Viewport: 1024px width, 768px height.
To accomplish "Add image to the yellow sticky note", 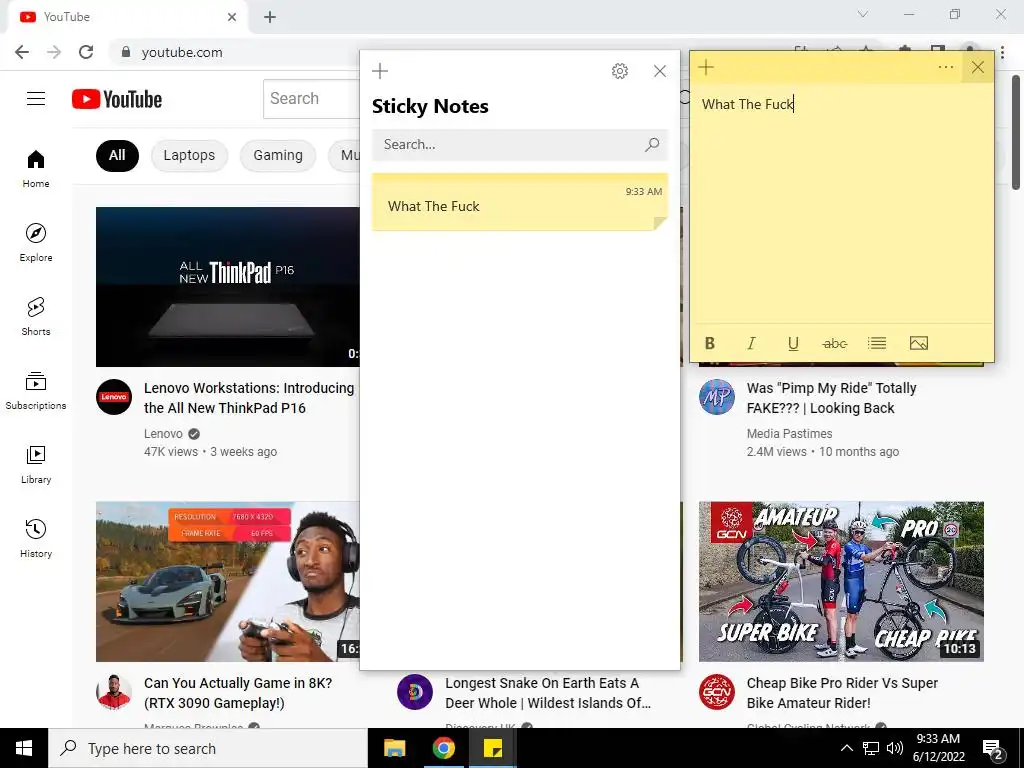I will click(x=919, y=344).
